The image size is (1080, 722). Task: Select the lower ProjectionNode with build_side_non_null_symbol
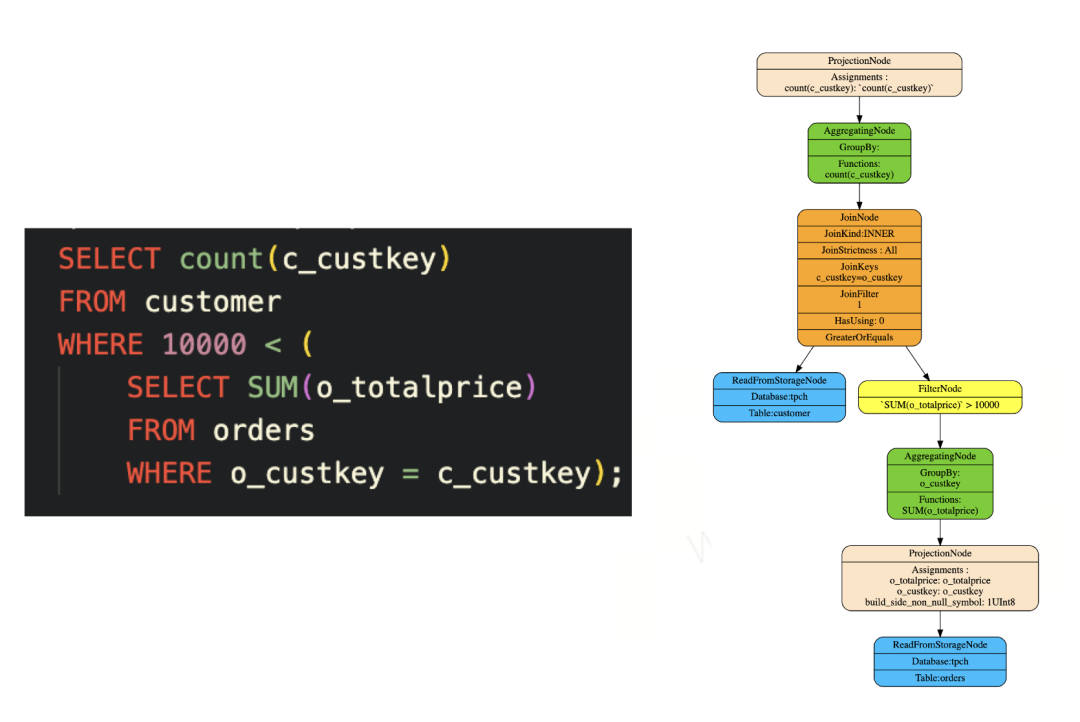(x=940, y=578)
